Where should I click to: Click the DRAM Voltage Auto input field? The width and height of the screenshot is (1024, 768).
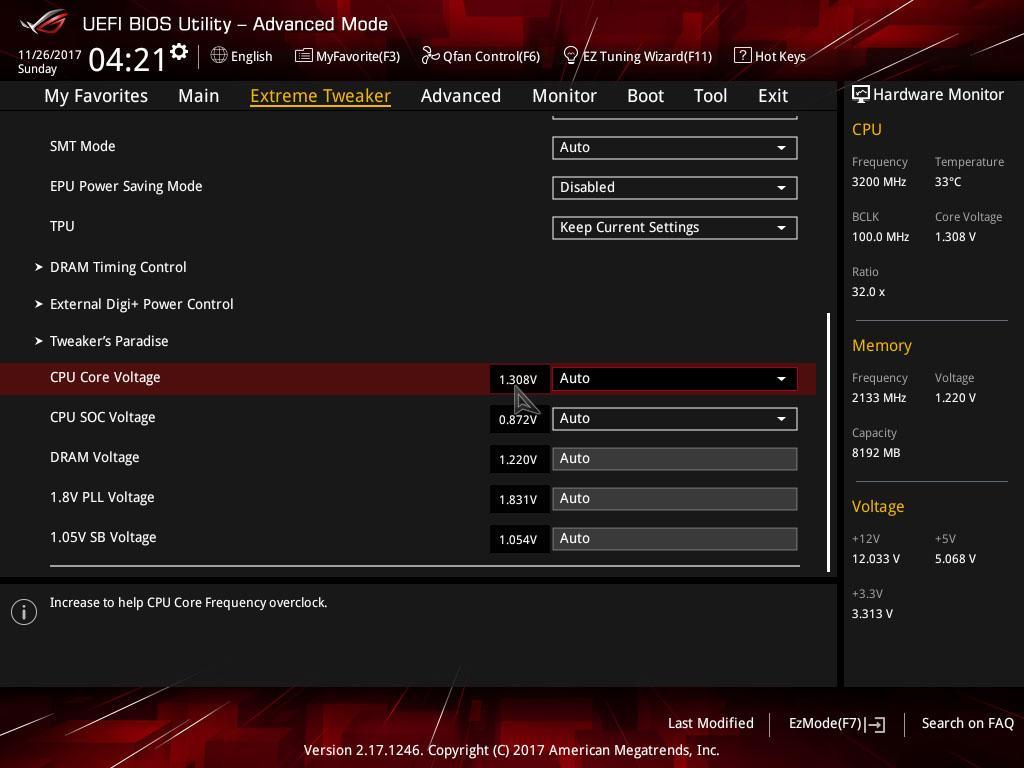pos(675,459)
